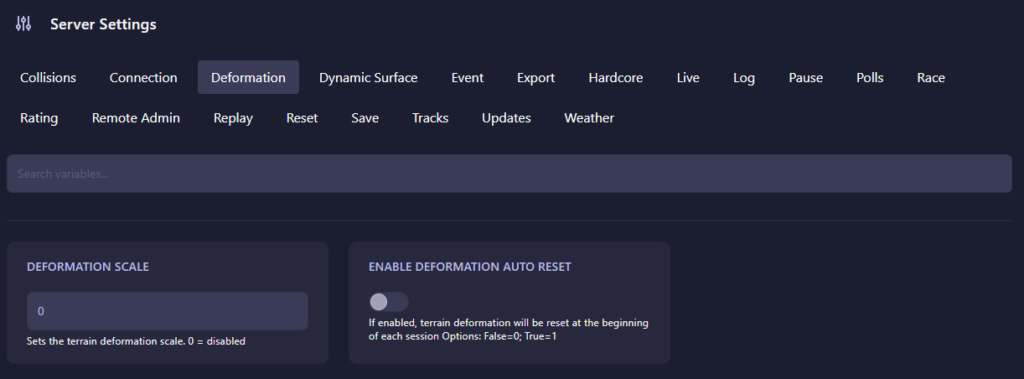Image resolution: width=1024 pixels, height=379 pixels.
Task: Open the Log tab
Action: pos(744,78)
